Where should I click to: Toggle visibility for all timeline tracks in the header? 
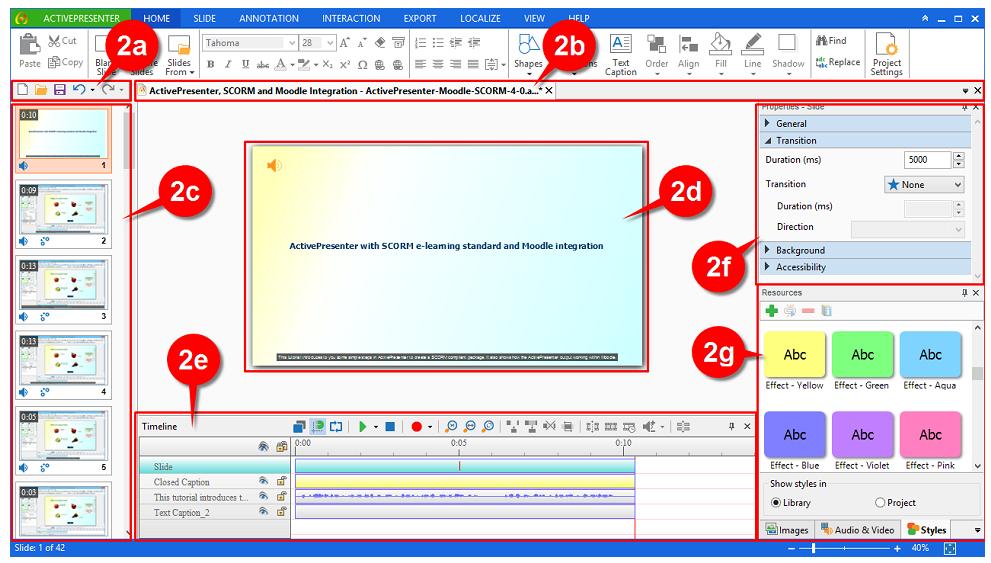click(x=264, y=447)
